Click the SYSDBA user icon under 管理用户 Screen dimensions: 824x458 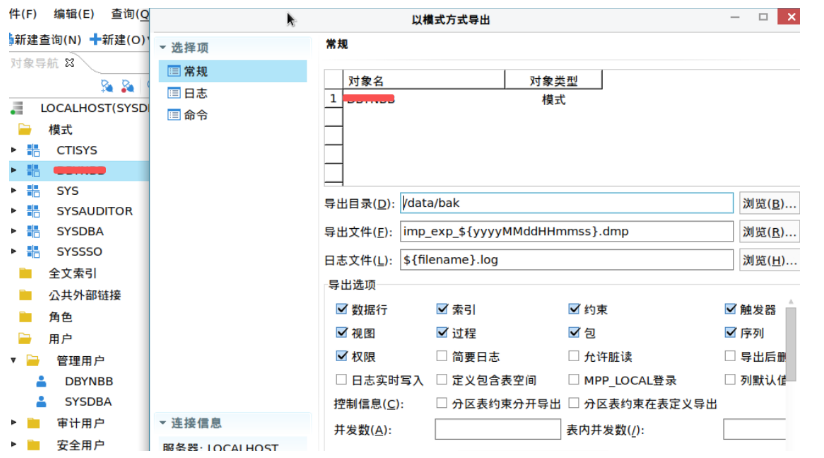[x=42, y=401]
